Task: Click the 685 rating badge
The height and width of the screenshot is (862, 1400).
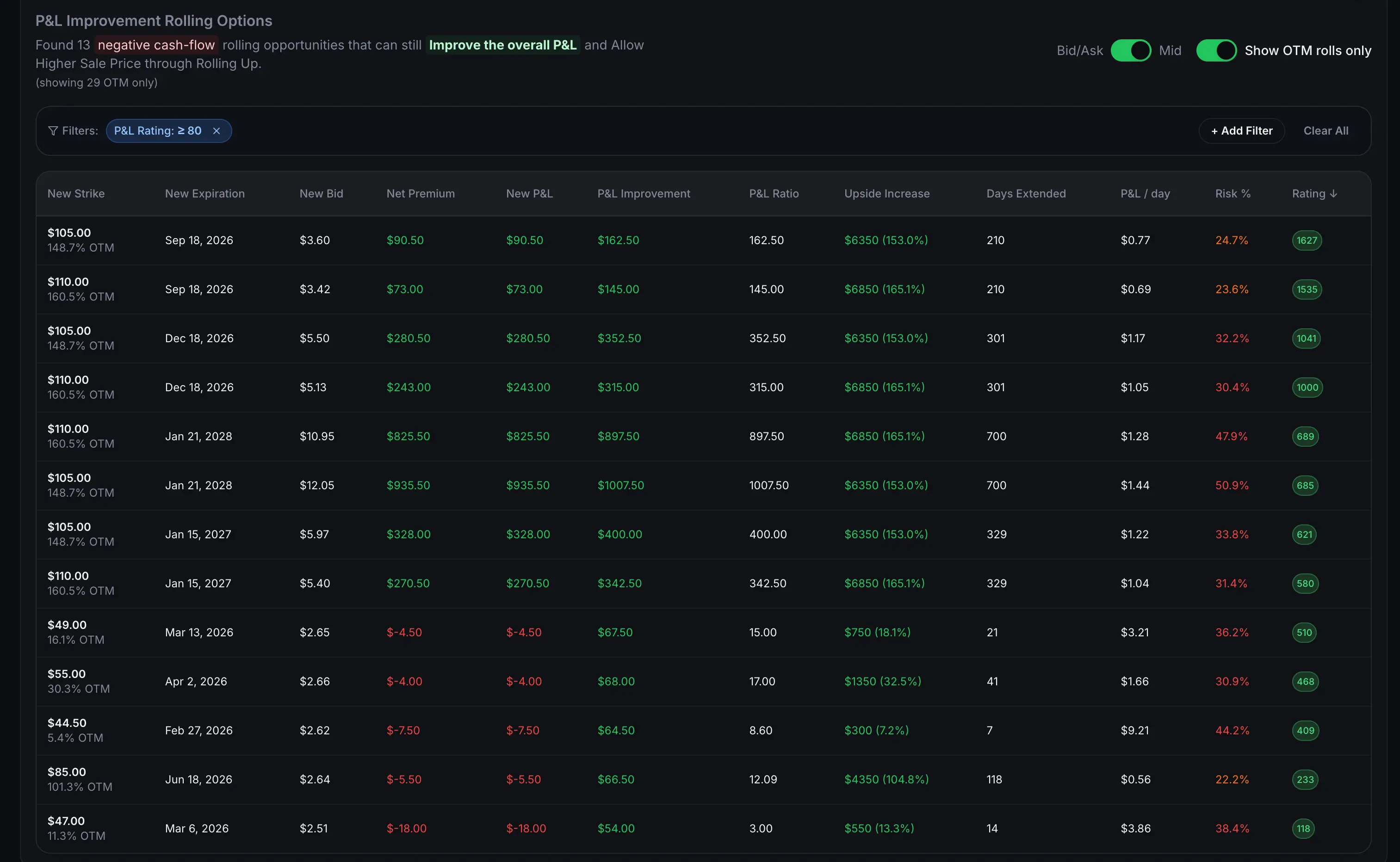Action: 1305,486
